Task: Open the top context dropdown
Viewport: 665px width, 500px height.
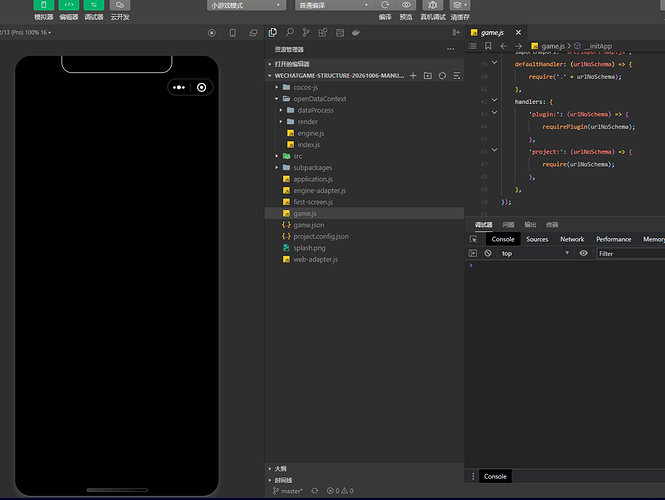Action: [x=535, y=253]
